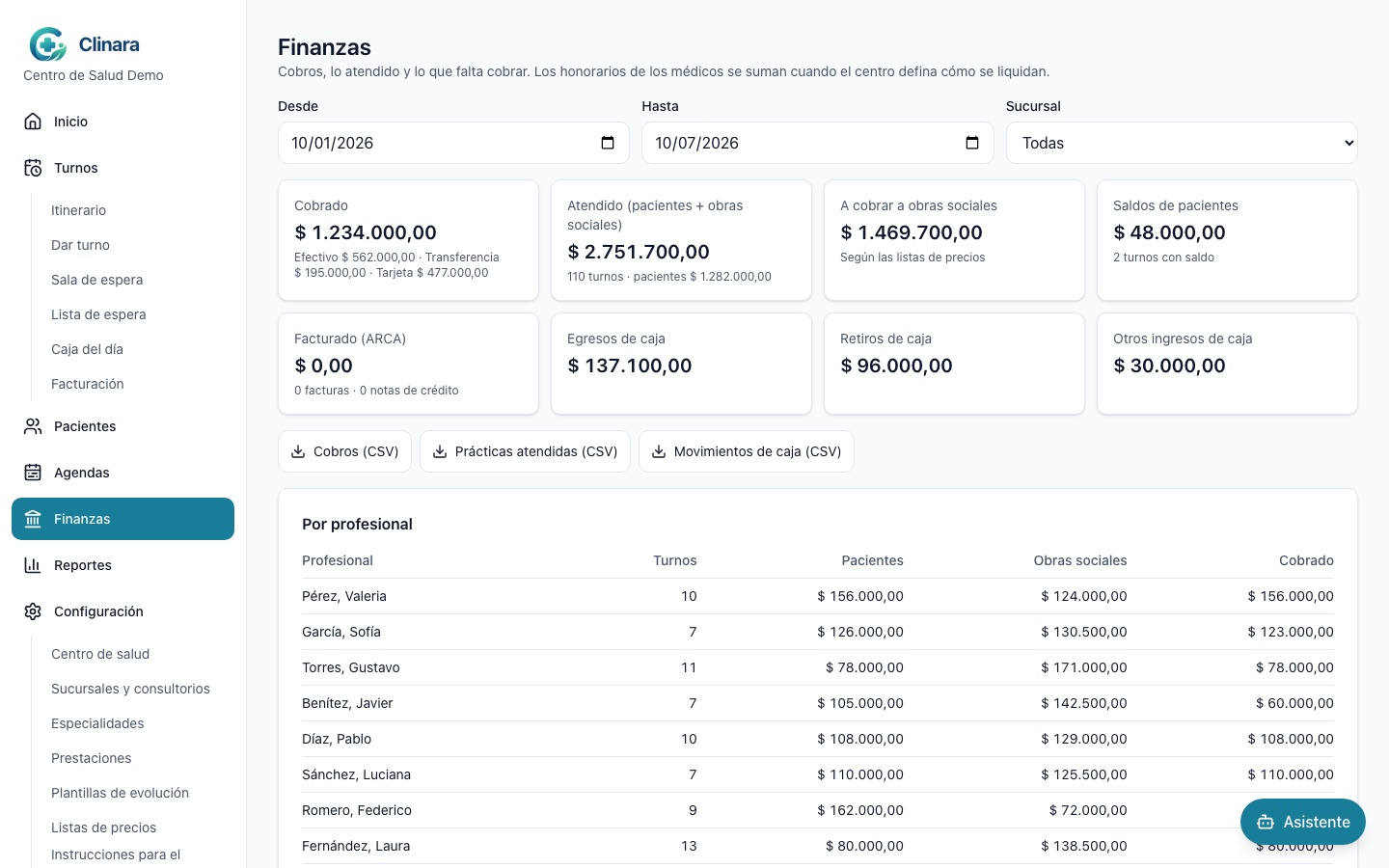This screenshot has height=868, width=1389.
Task: Open the Desde date picker calendar icon
Action: [608, 143]
